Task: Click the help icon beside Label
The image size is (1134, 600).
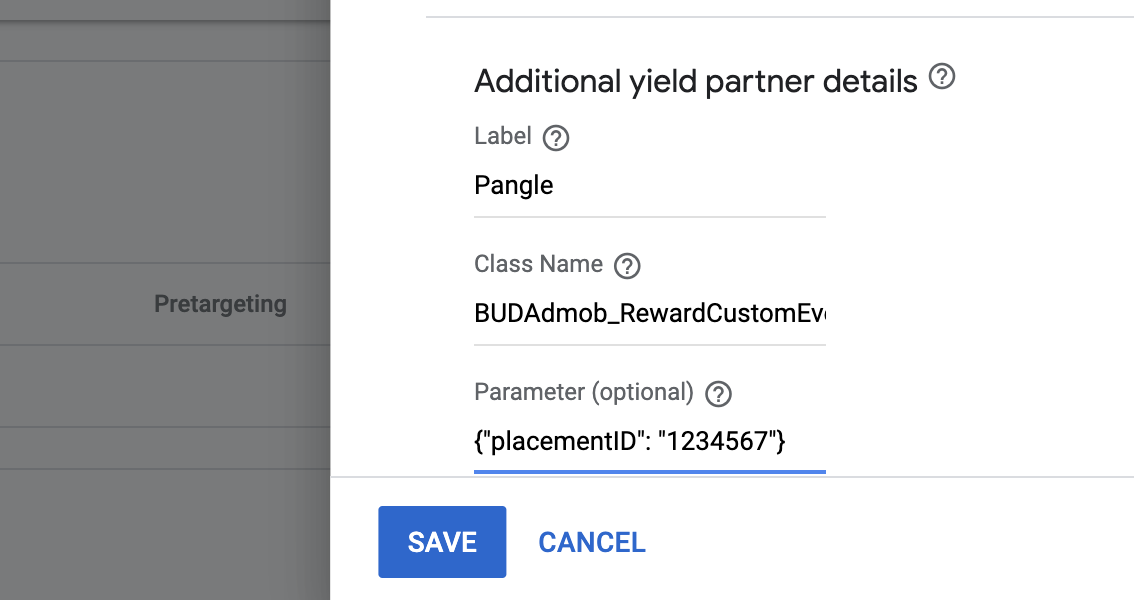Action: tap(557, 138)
